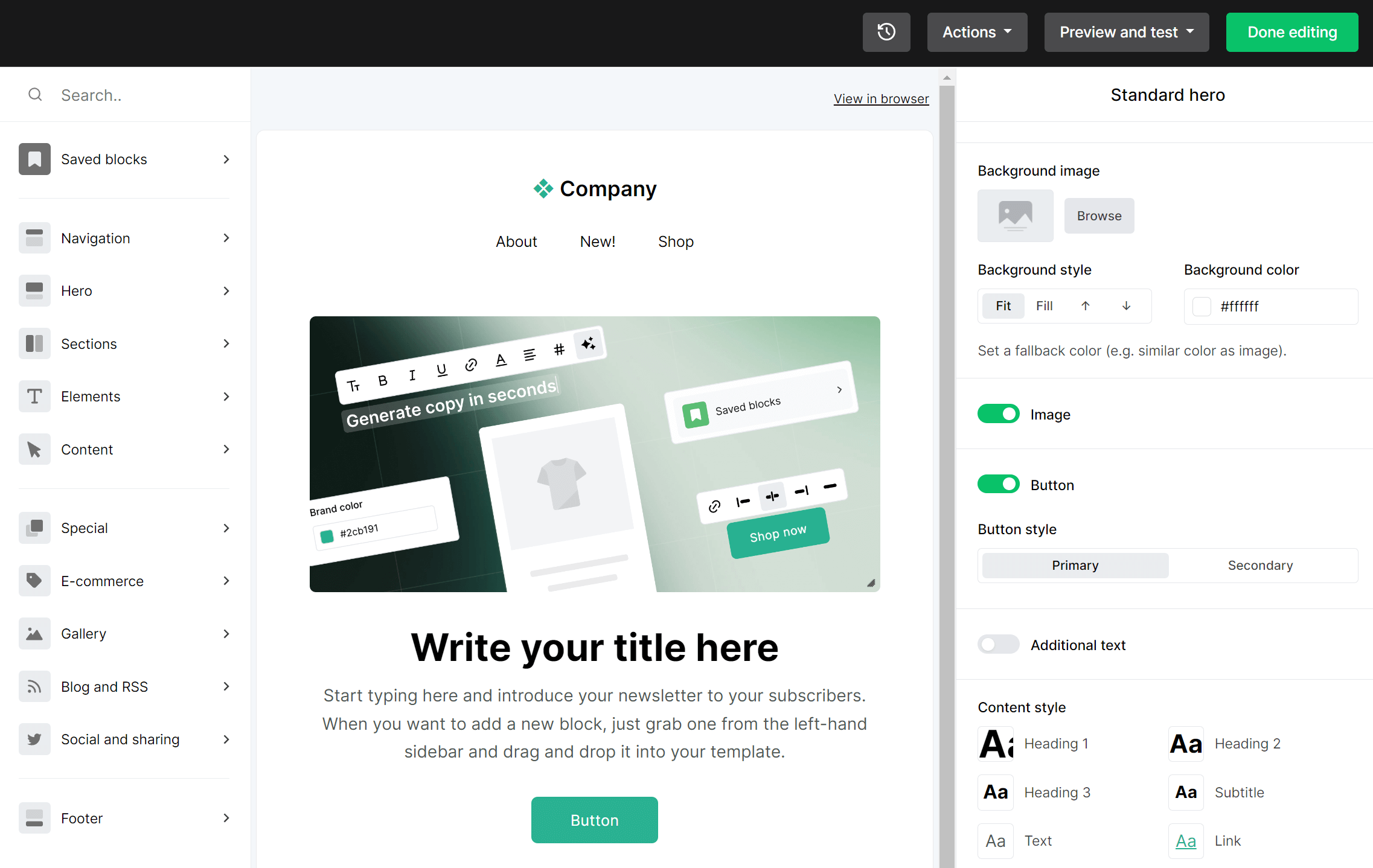
Task: Click the background color swatch #ffffff
Action: coord(1201,306)
